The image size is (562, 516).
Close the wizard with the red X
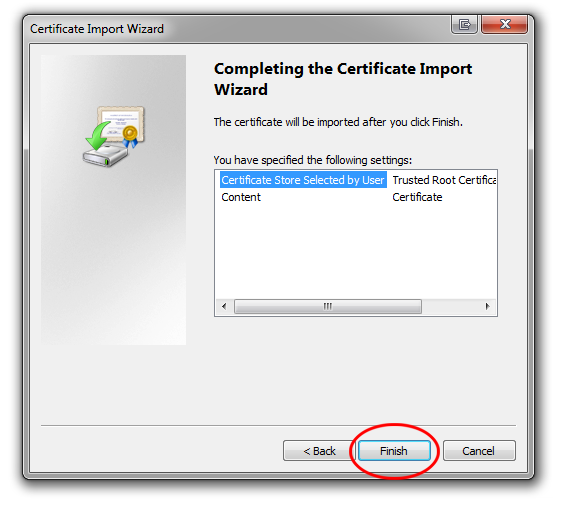coord(505,24)
